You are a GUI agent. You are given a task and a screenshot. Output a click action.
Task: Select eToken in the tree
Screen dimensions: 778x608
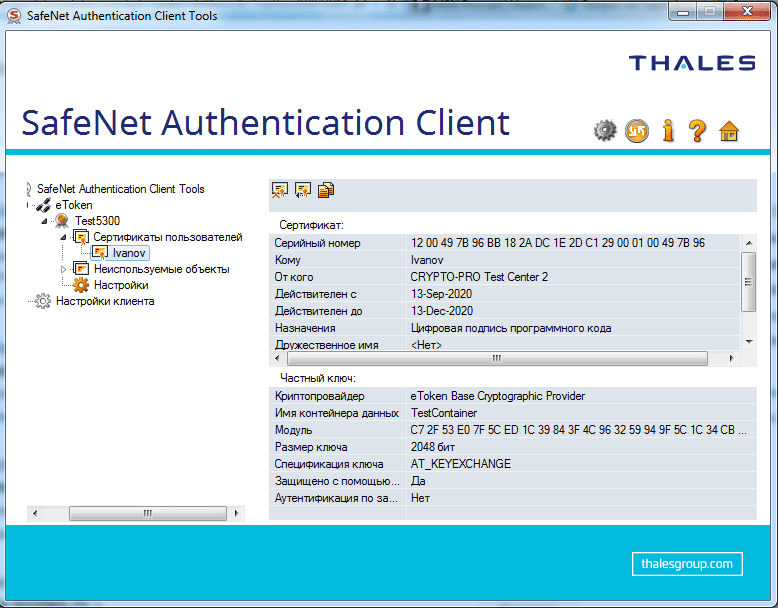pos(74,204)
